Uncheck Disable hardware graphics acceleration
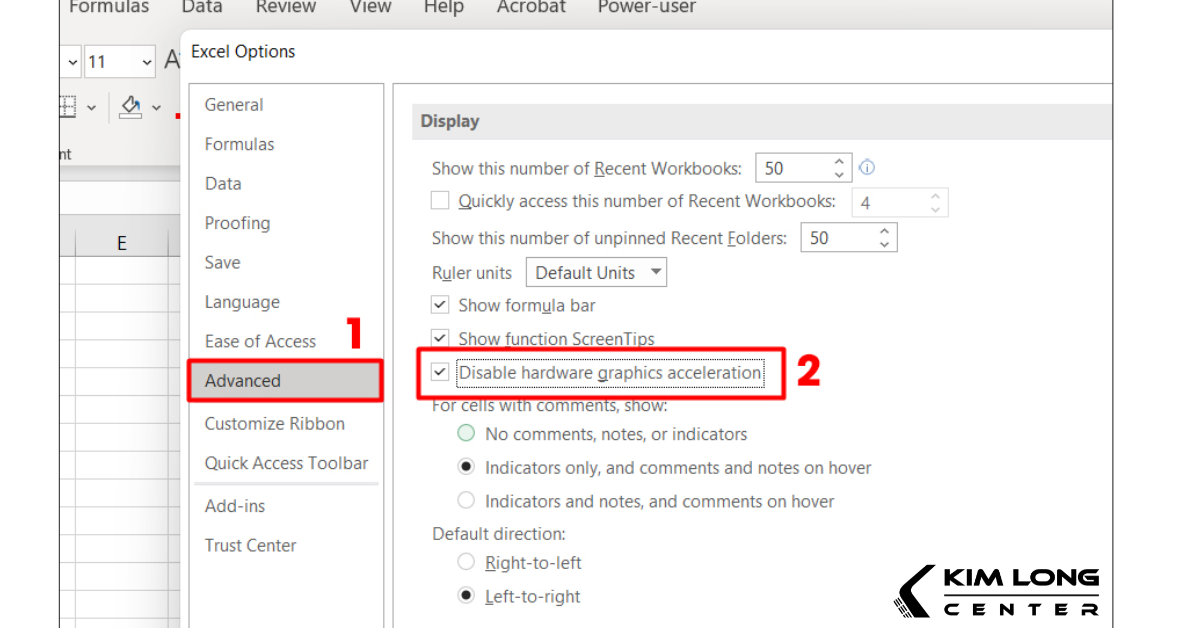This screenshot has width=1200, height=628. click(440, 372)
